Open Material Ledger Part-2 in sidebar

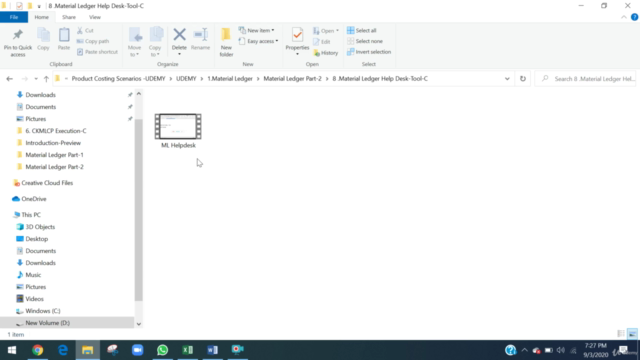(x=54, y=167)
